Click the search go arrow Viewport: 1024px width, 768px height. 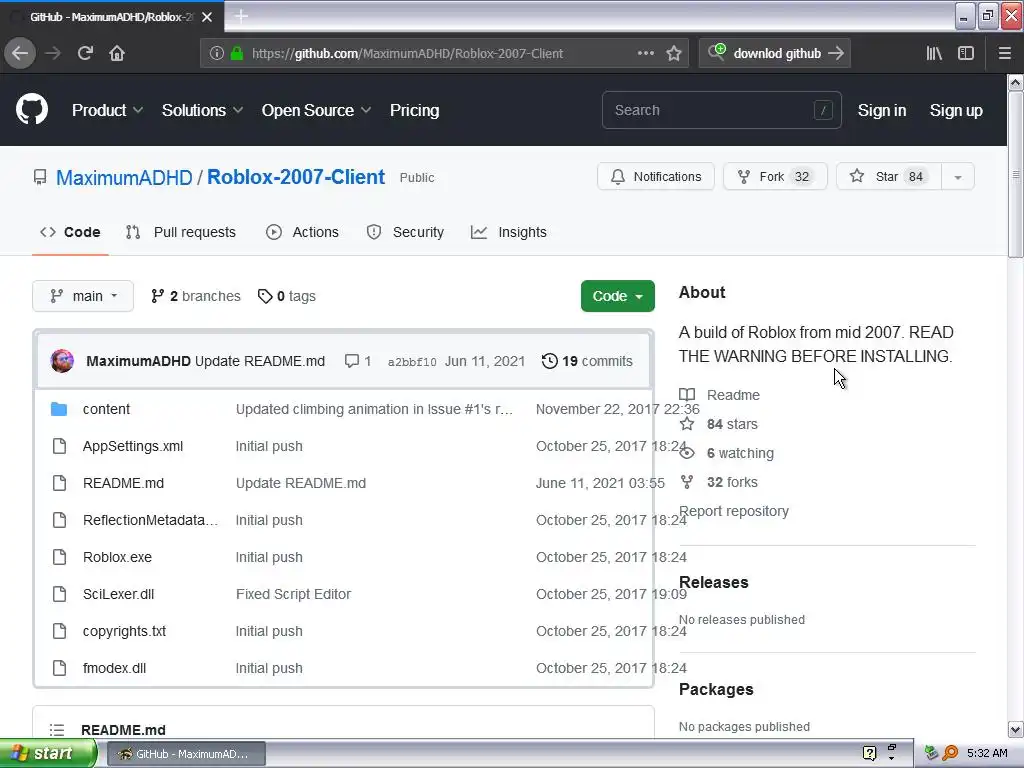(836, 53)
